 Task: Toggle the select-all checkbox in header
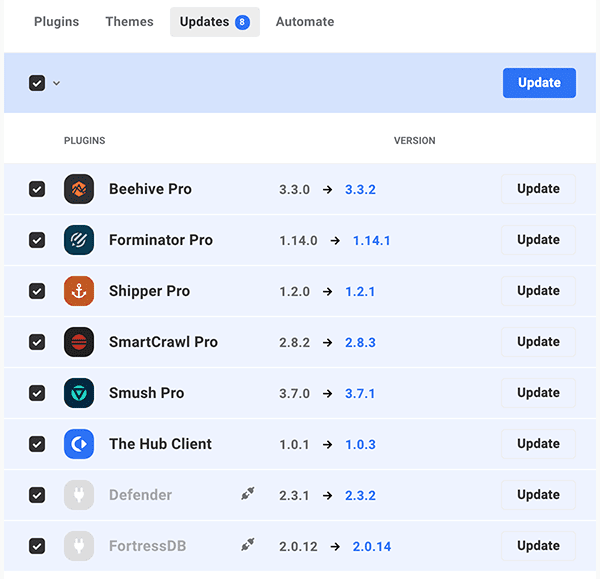[x=37, y=83]
